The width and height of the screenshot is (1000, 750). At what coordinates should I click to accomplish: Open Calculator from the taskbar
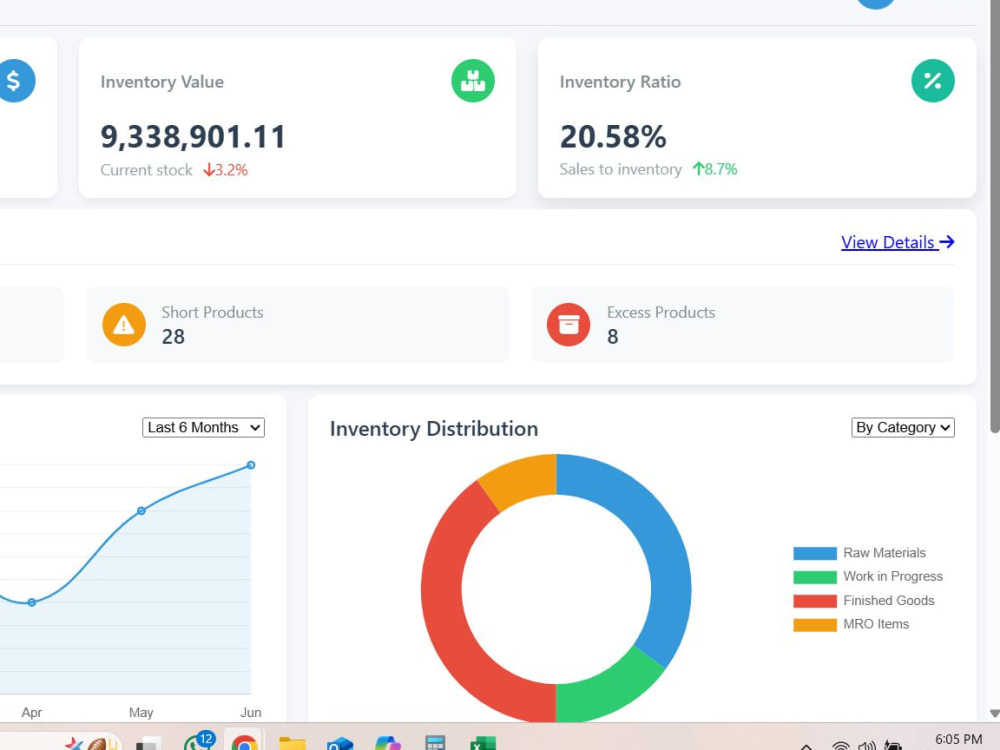[x=435, y=742]
